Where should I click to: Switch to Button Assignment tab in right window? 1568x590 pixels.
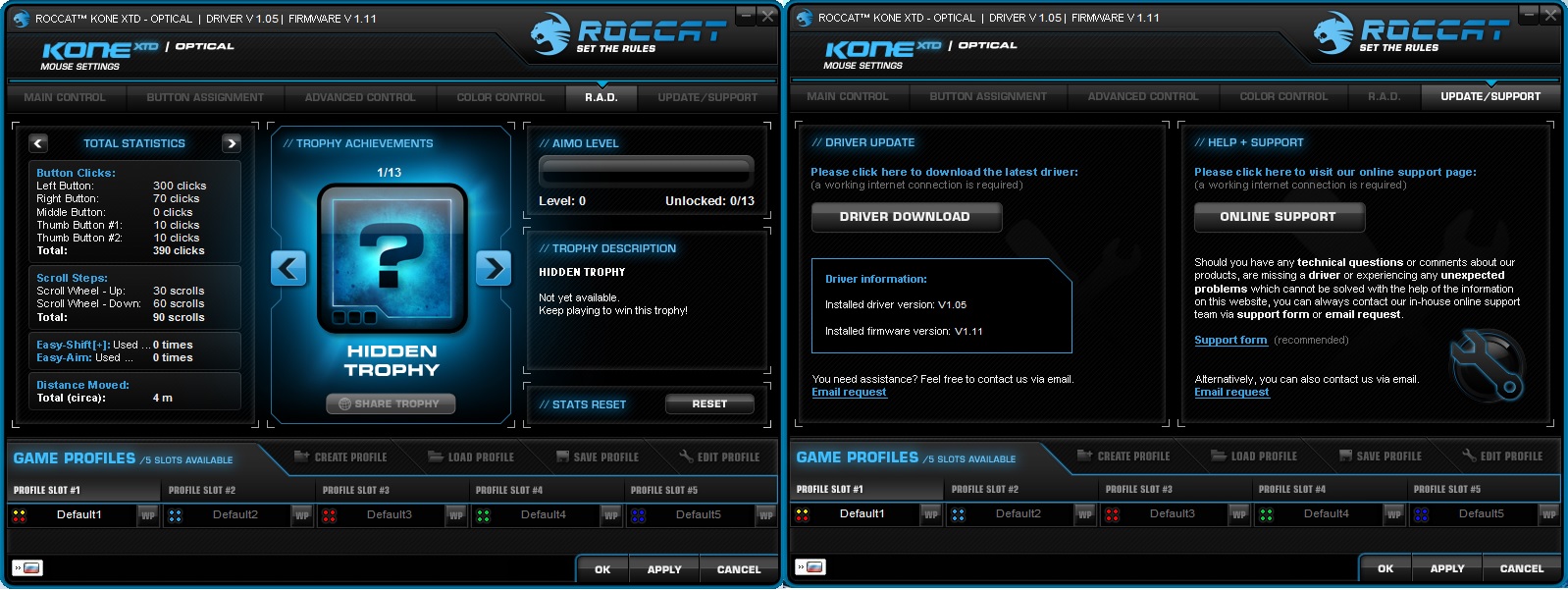(x=988, y=96)
